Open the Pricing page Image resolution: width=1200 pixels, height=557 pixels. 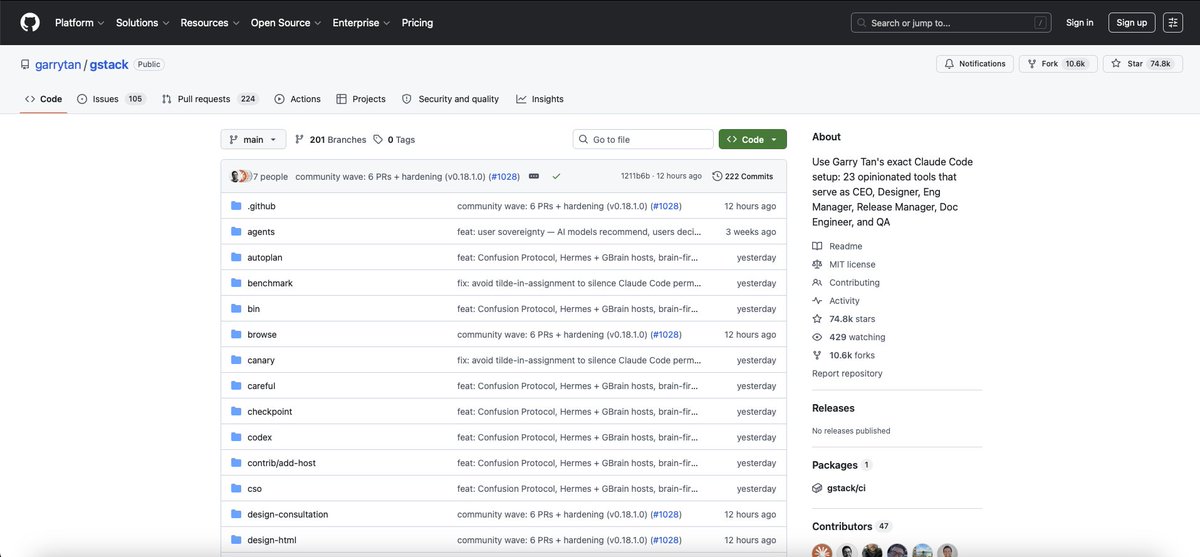(x=417, y=22)
